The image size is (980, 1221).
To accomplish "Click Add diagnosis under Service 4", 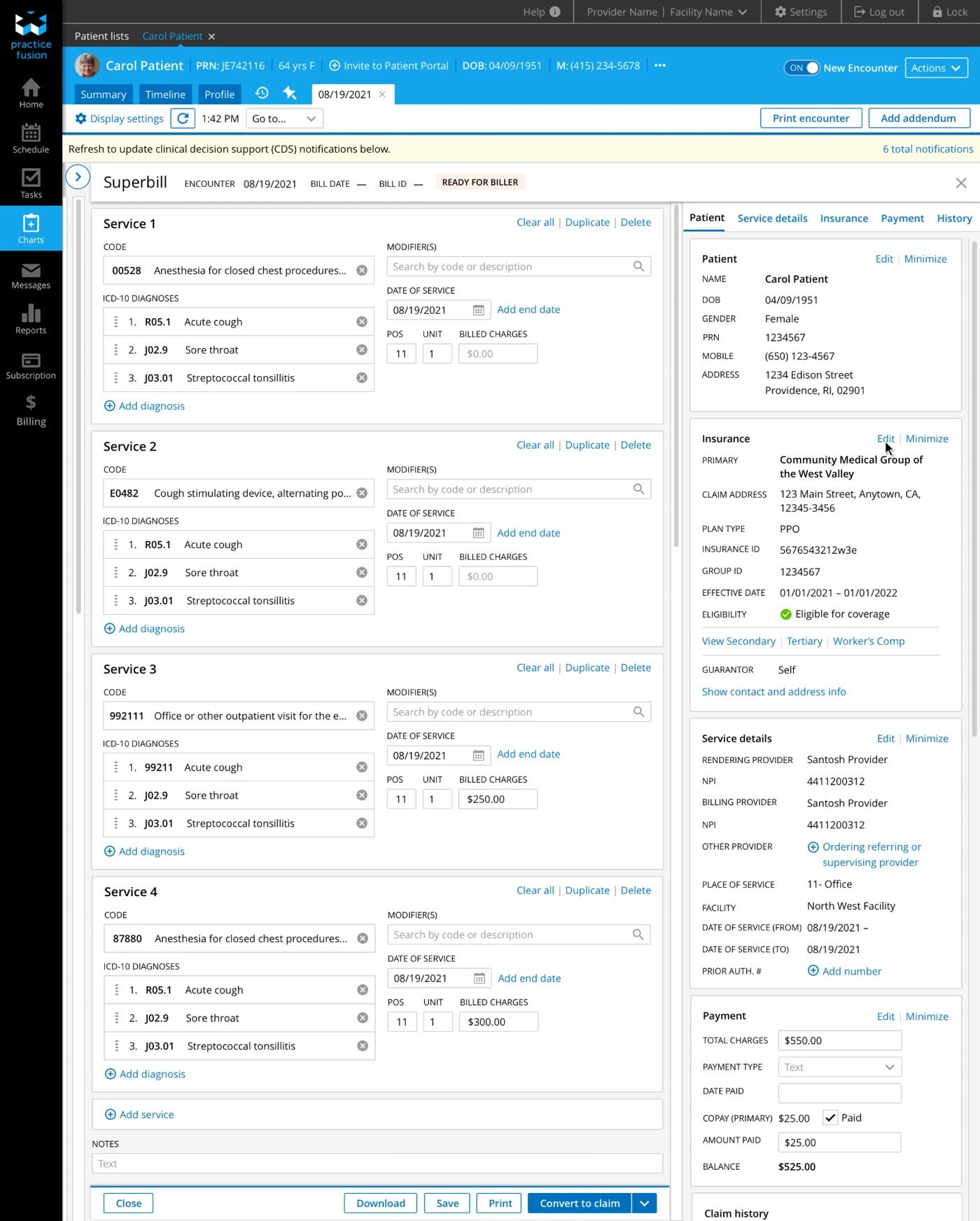I will 145,1074.
